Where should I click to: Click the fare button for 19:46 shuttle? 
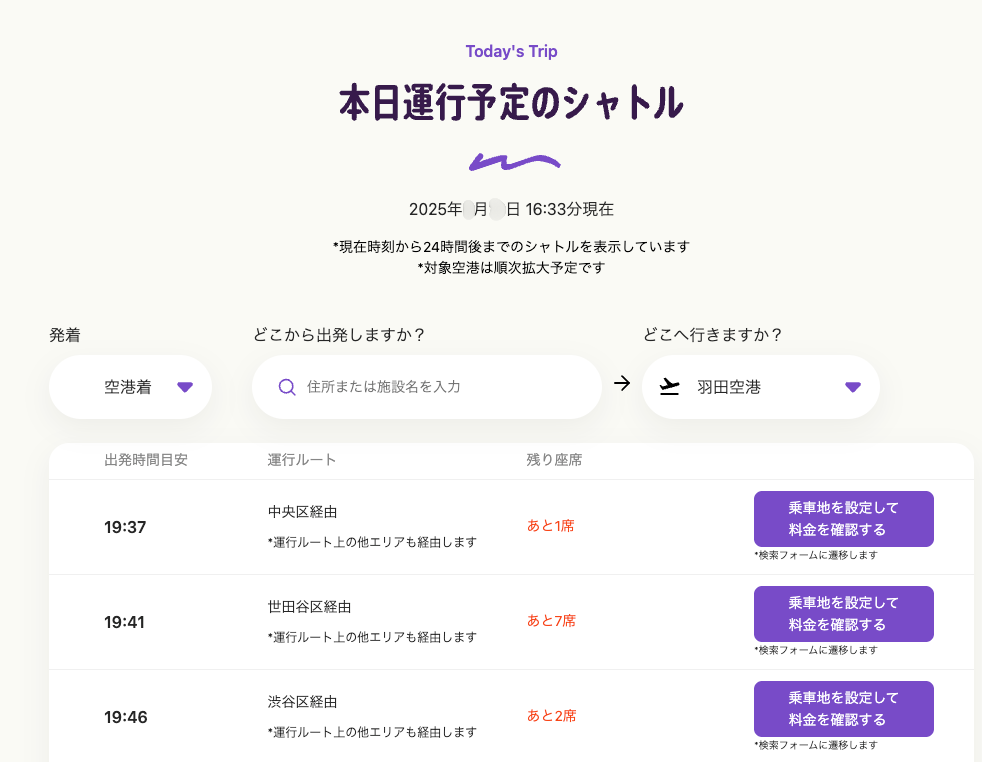pos(844,709)
